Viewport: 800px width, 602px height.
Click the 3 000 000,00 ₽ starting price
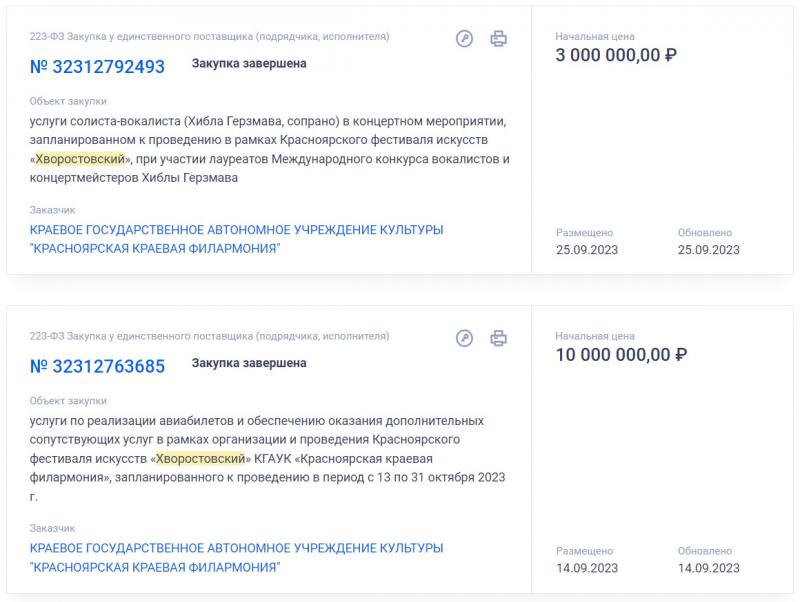[x=616, y=55]
